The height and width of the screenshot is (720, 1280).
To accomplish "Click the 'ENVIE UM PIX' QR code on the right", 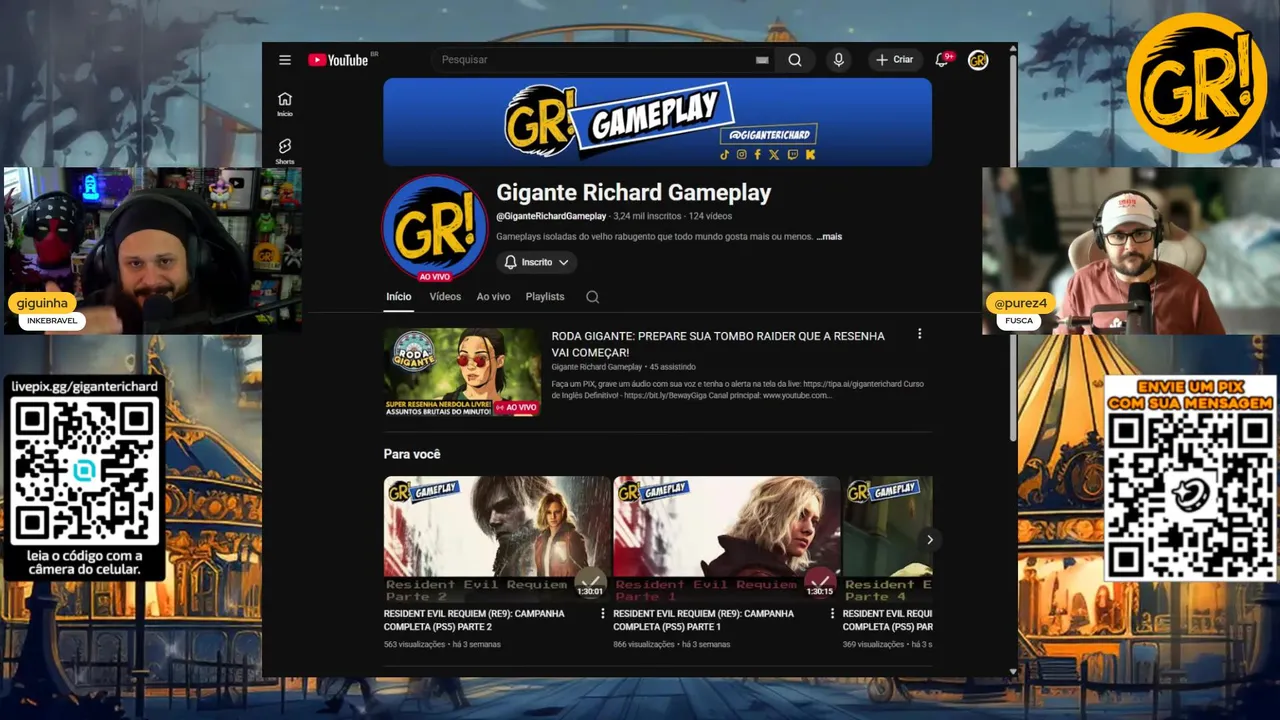I will pyautogui.click(x=1190, y=496).
